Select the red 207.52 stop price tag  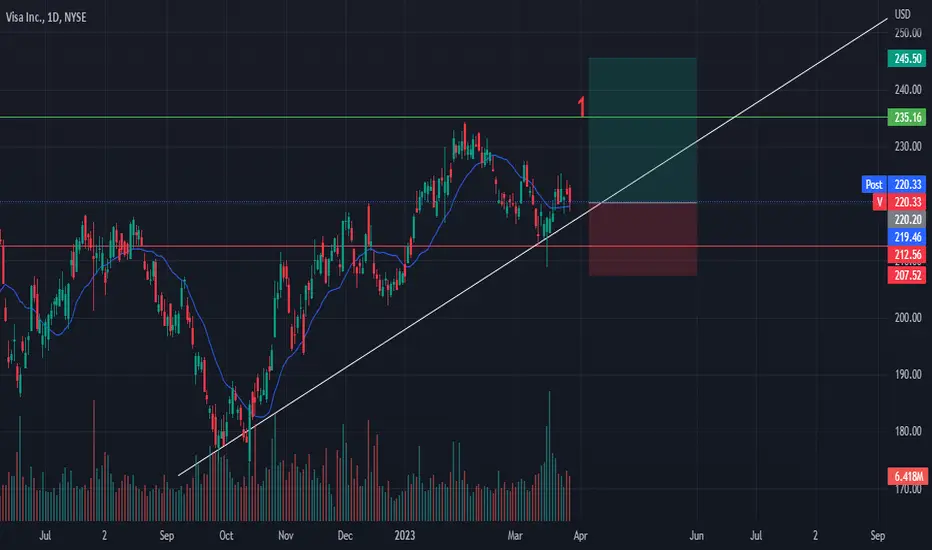click(906, 275)
